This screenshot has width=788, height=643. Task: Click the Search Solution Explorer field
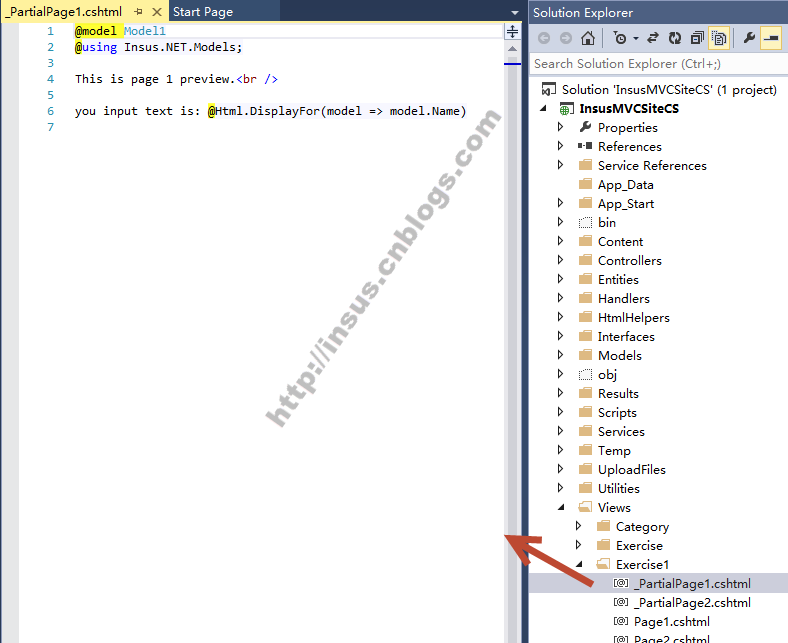[659, 64]
